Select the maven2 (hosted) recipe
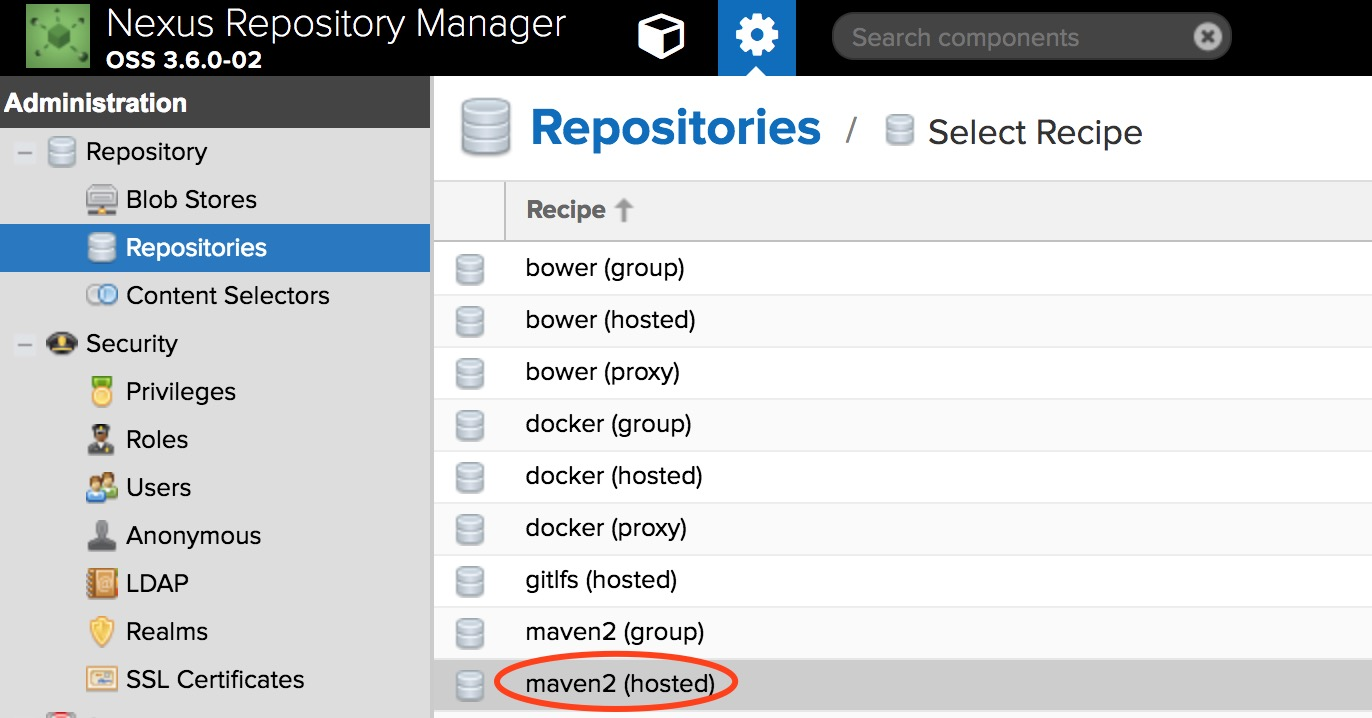Viewport: 1372px width, 718px height. coord(621,685)
